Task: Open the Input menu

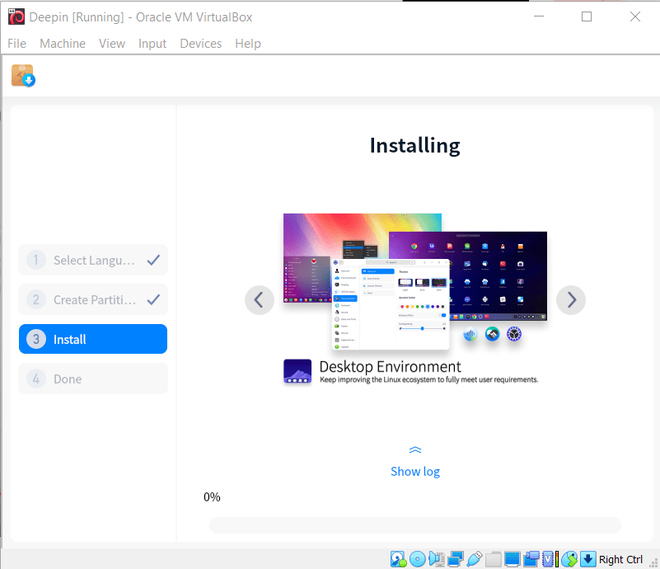Action: [152, 43]
